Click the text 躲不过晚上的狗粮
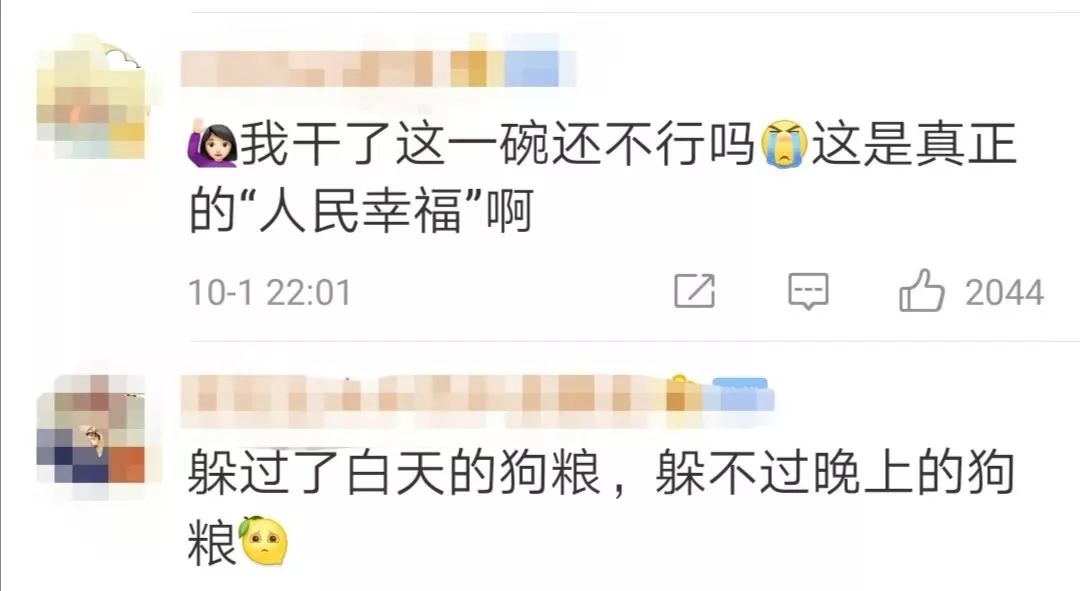The height and width of the screenshot is (591, 1080). (x=835, y=473)
